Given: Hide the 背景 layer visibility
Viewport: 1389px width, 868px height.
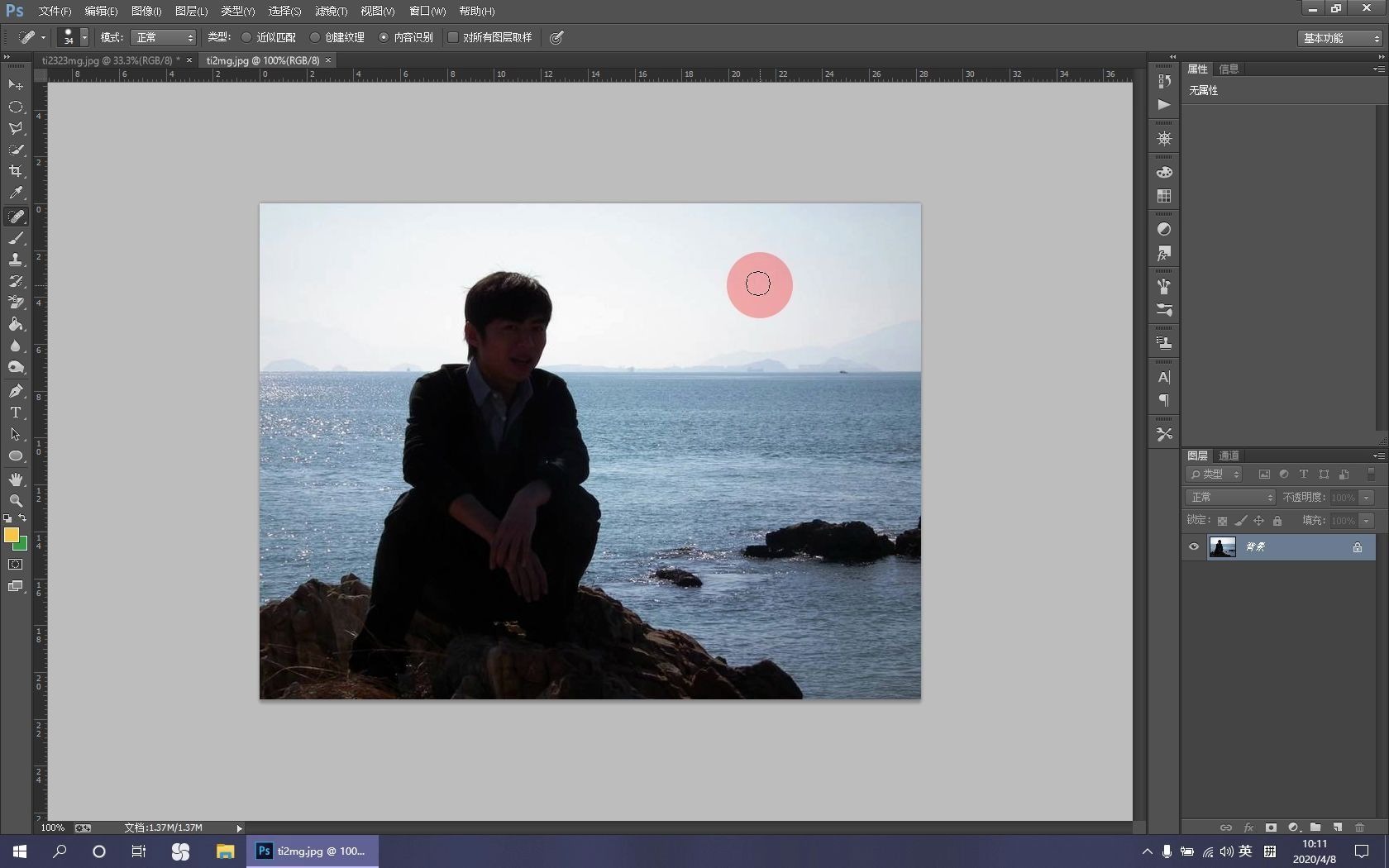Looking at the screenshot, I should click(x=1194, y=546).
